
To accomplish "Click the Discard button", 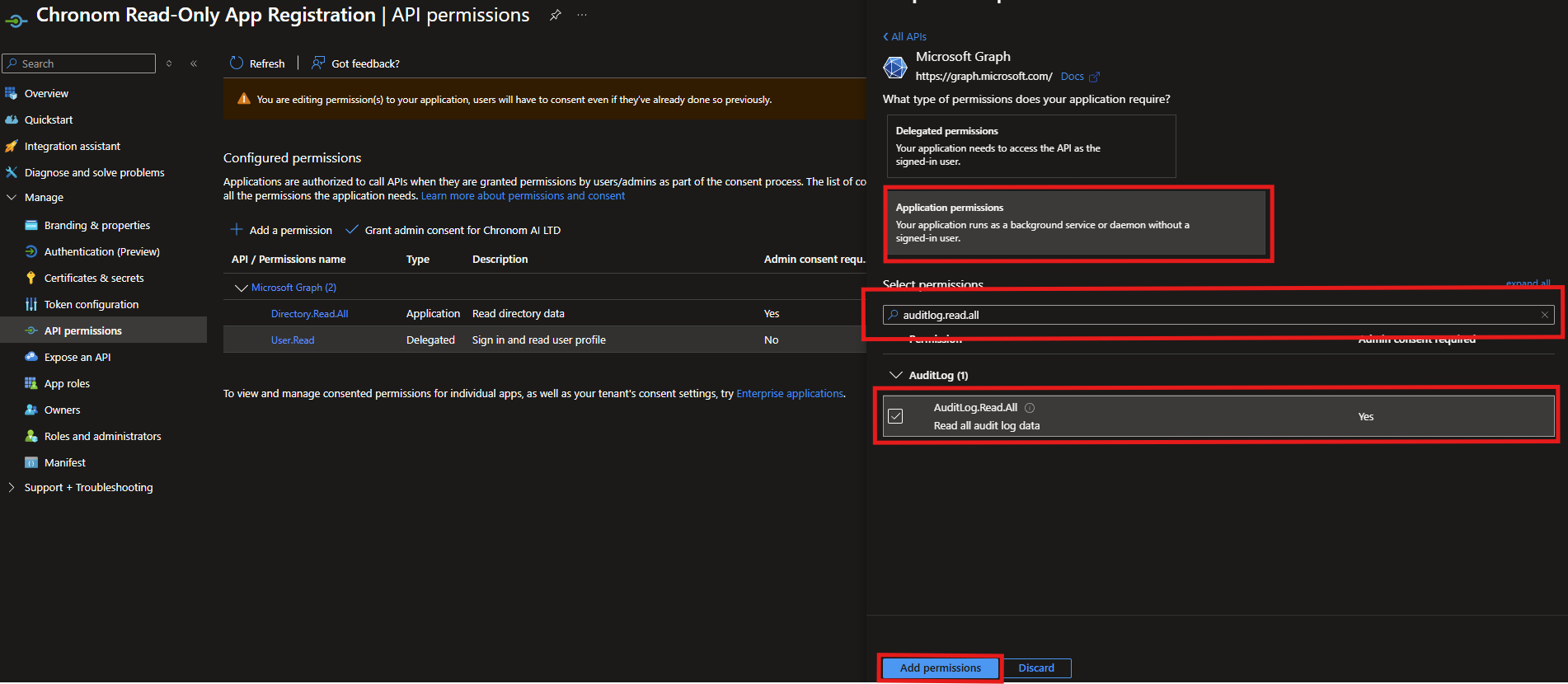I will click(x=1036, y=668).
